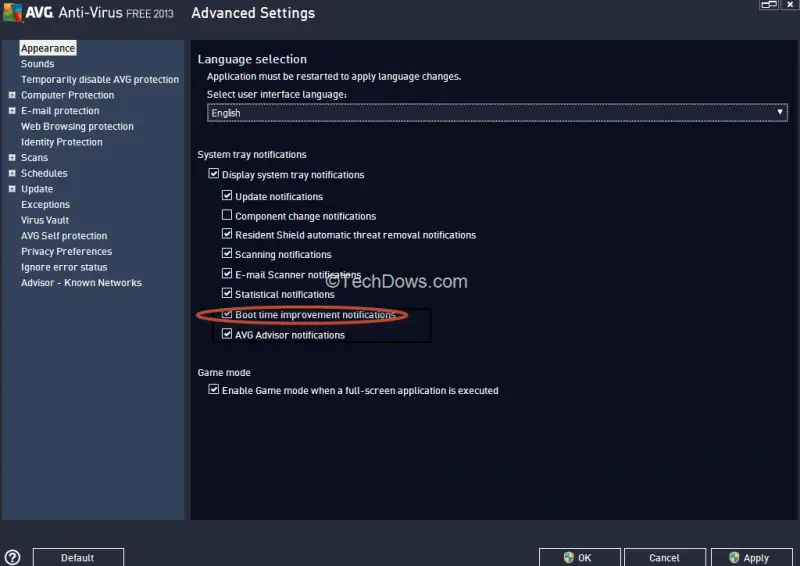Open Sounds settings
Screen dimensions: 800x566
click(37, 64)
